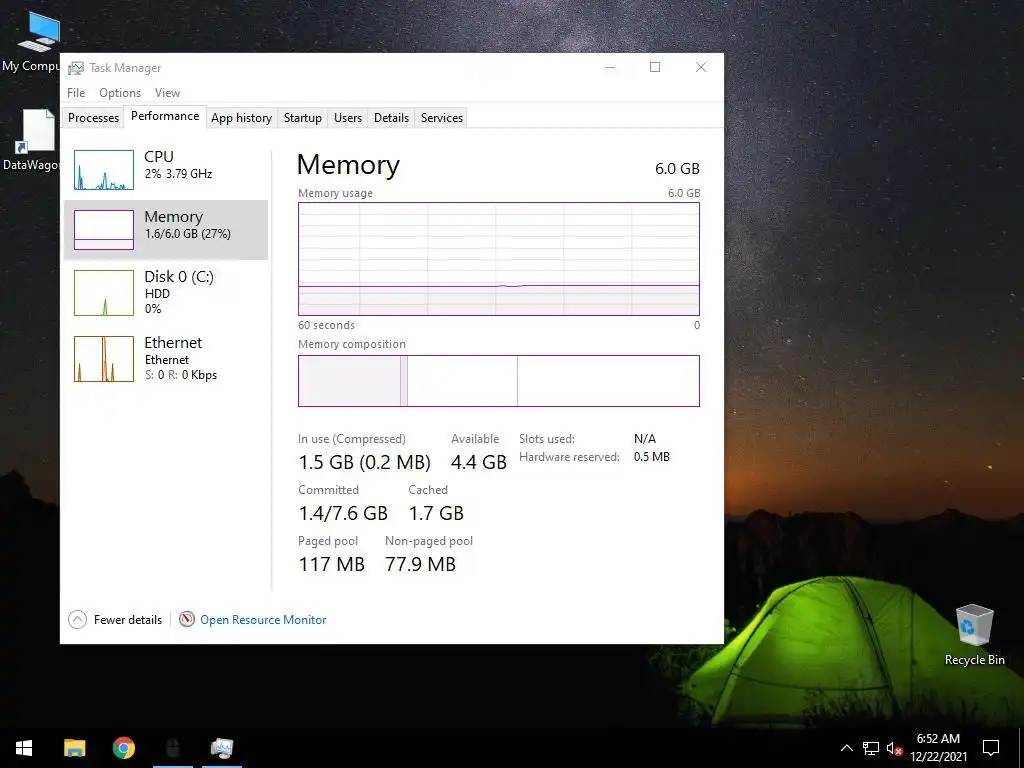
Task: Open the My Computer desktop icon
Action: tap(38, 33)
